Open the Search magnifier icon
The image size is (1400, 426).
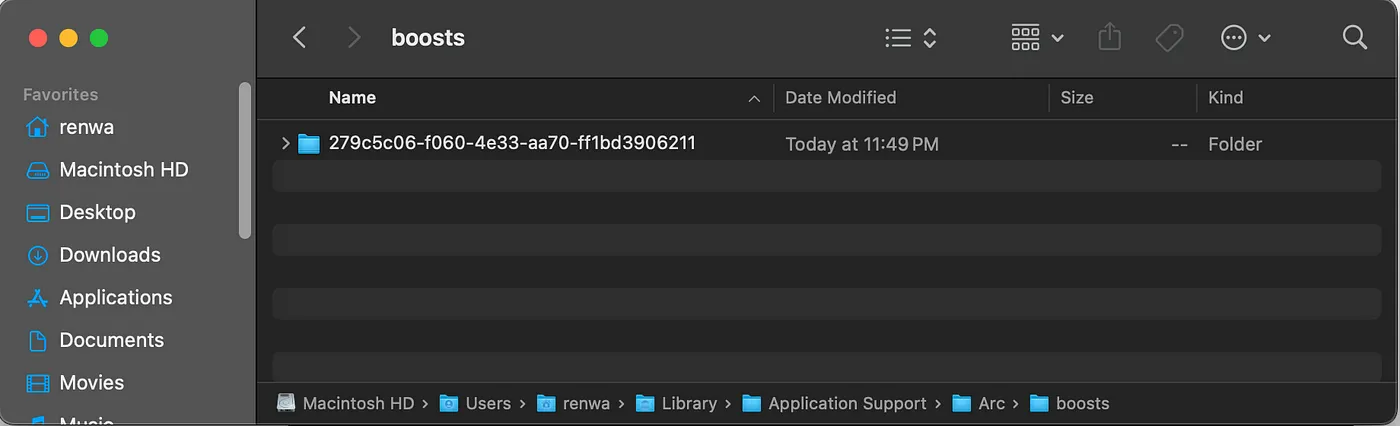coord(1354,38)
